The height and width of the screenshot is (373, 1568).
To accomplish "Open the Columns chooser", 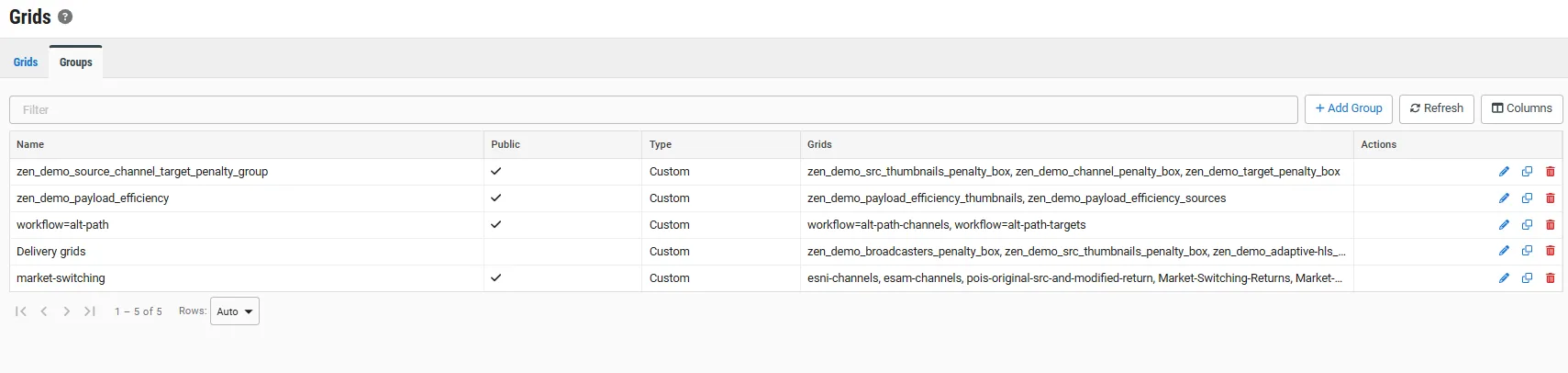I will click(x=1522, y=108).
